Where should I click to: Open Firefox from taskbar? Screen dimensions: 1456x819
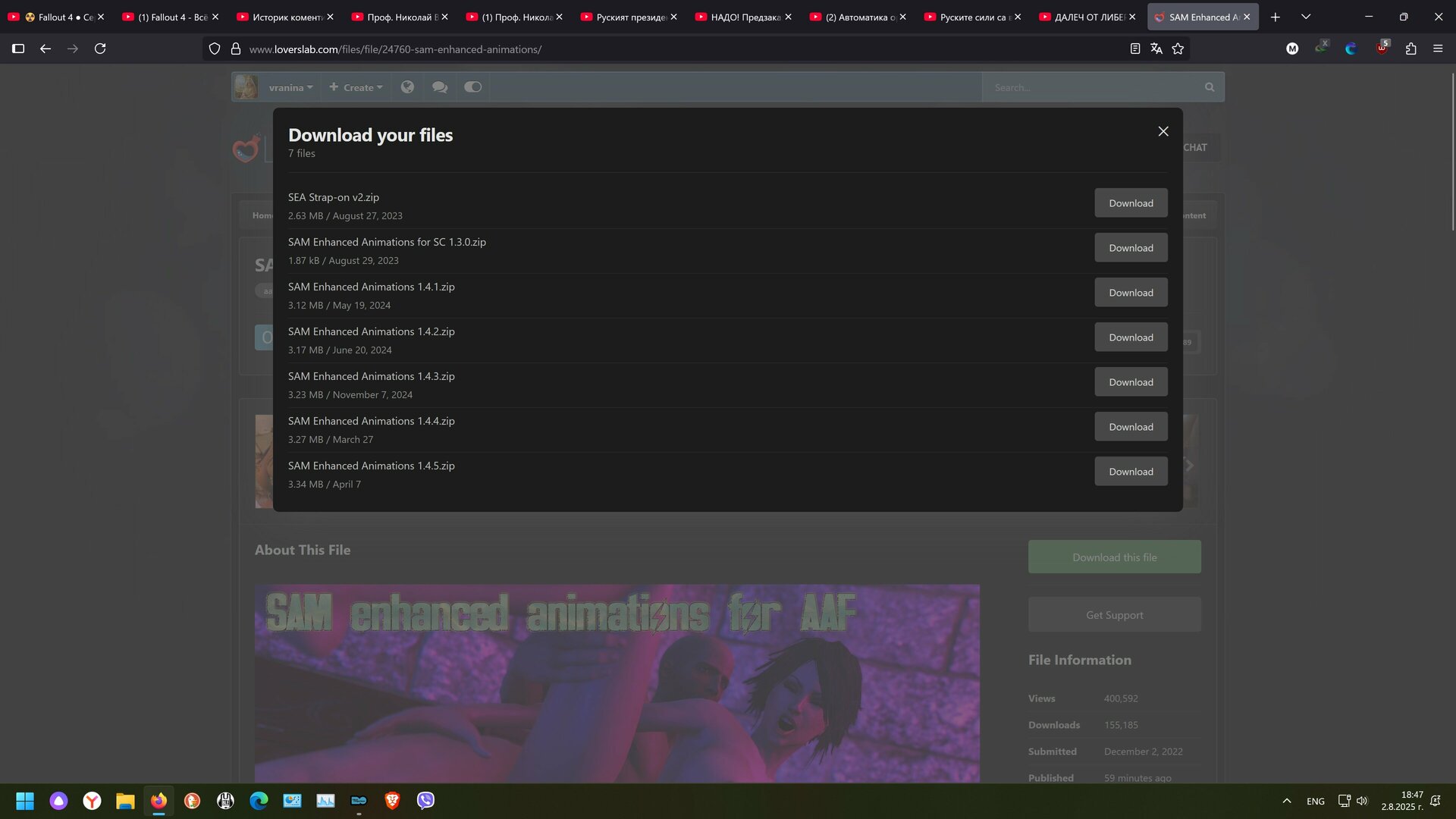click(158, 801)
